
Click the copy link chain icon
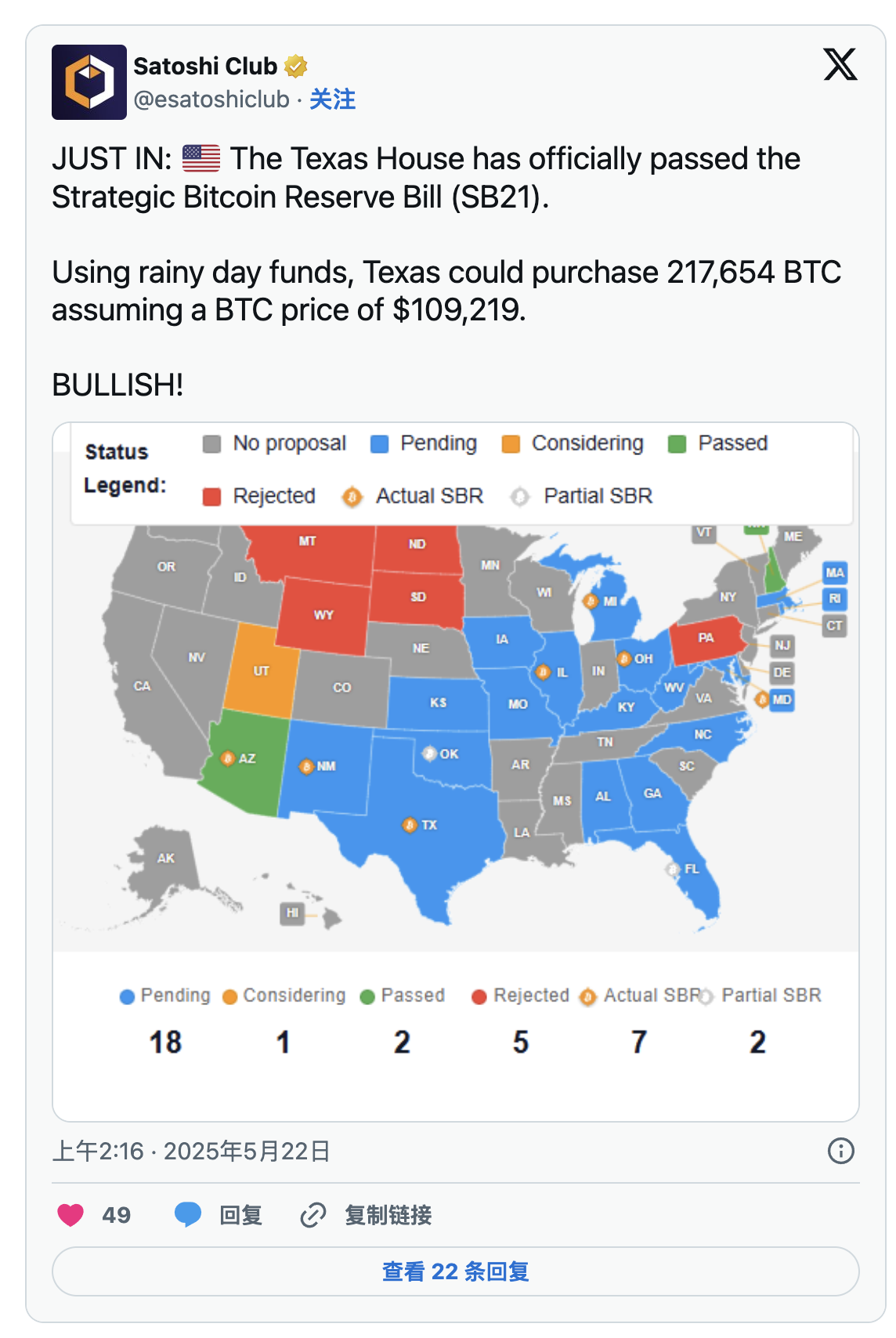point(313,1215)
